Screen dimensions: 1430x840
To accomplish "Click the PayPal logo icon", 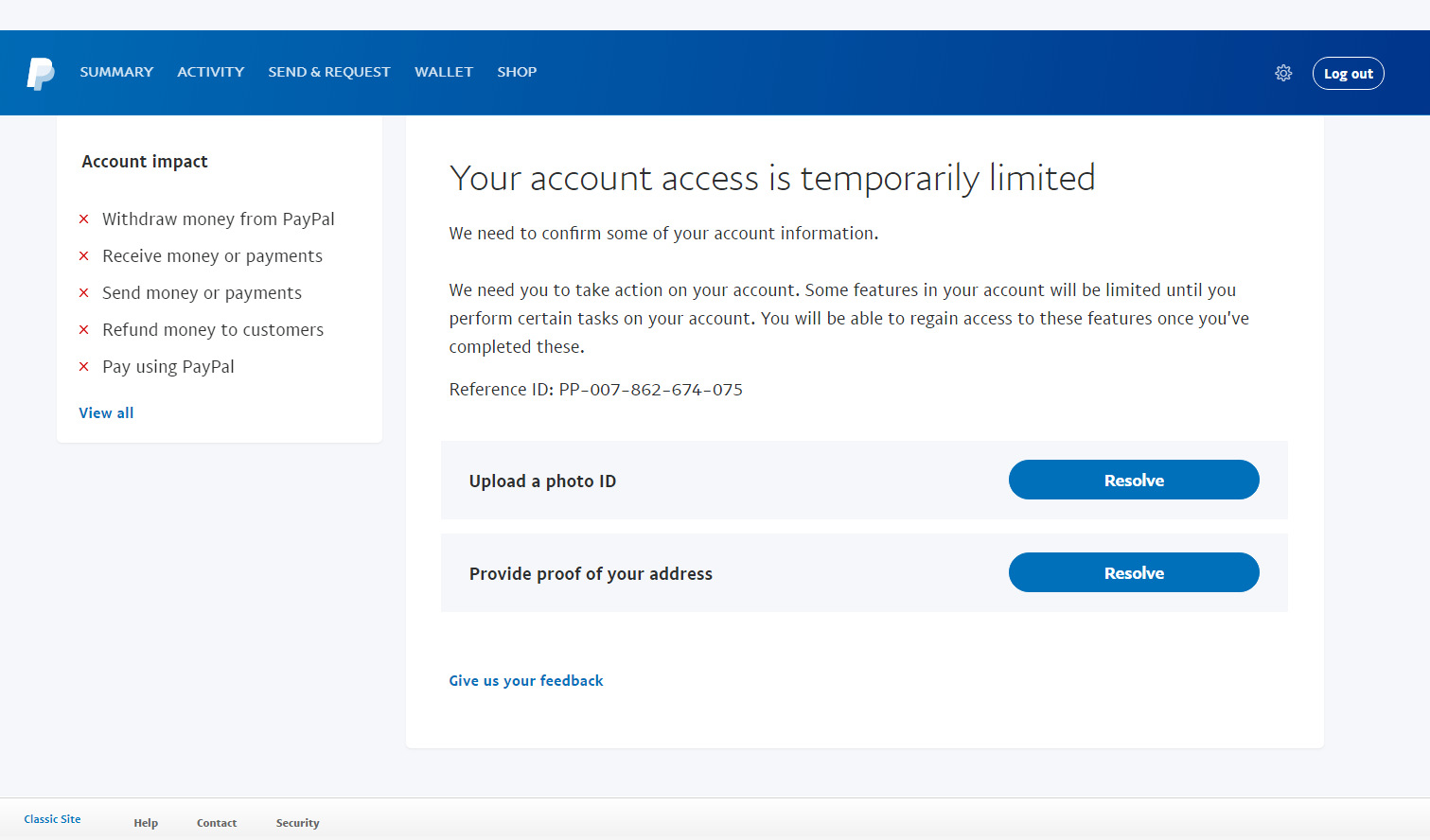I will pos(40,73).
